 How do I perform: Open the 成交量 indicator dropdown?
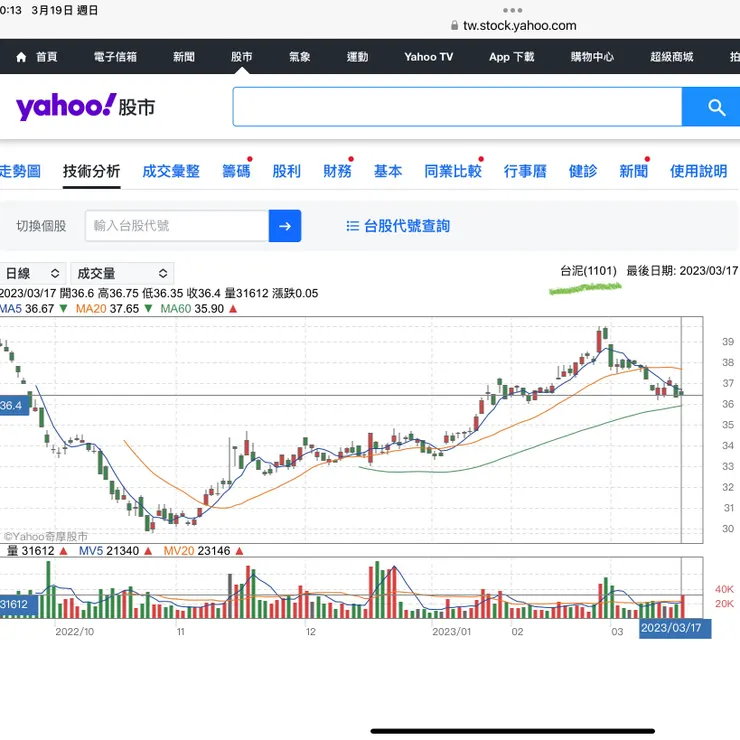pos(122,273)
